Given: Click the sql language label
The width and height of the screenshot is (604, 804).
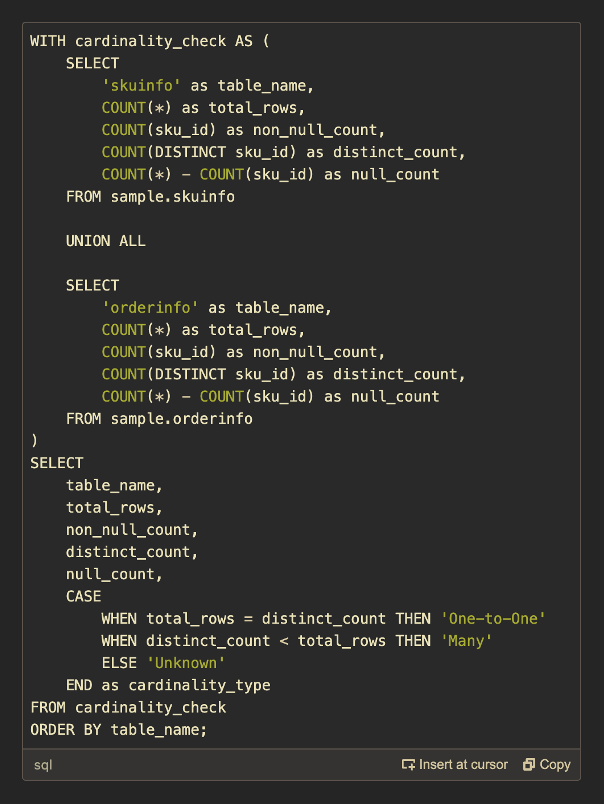Looking at the screenshot, I should [x=42, y=764].
